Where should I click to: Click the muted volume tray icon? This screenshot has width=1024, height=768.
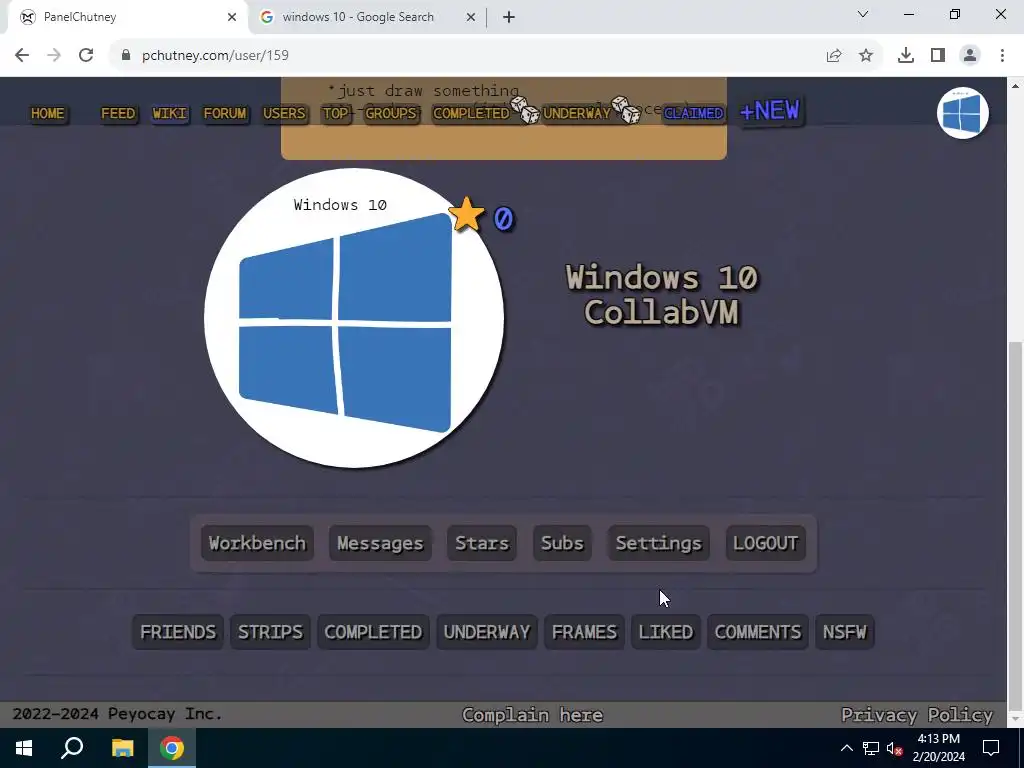tap(895, 748)
